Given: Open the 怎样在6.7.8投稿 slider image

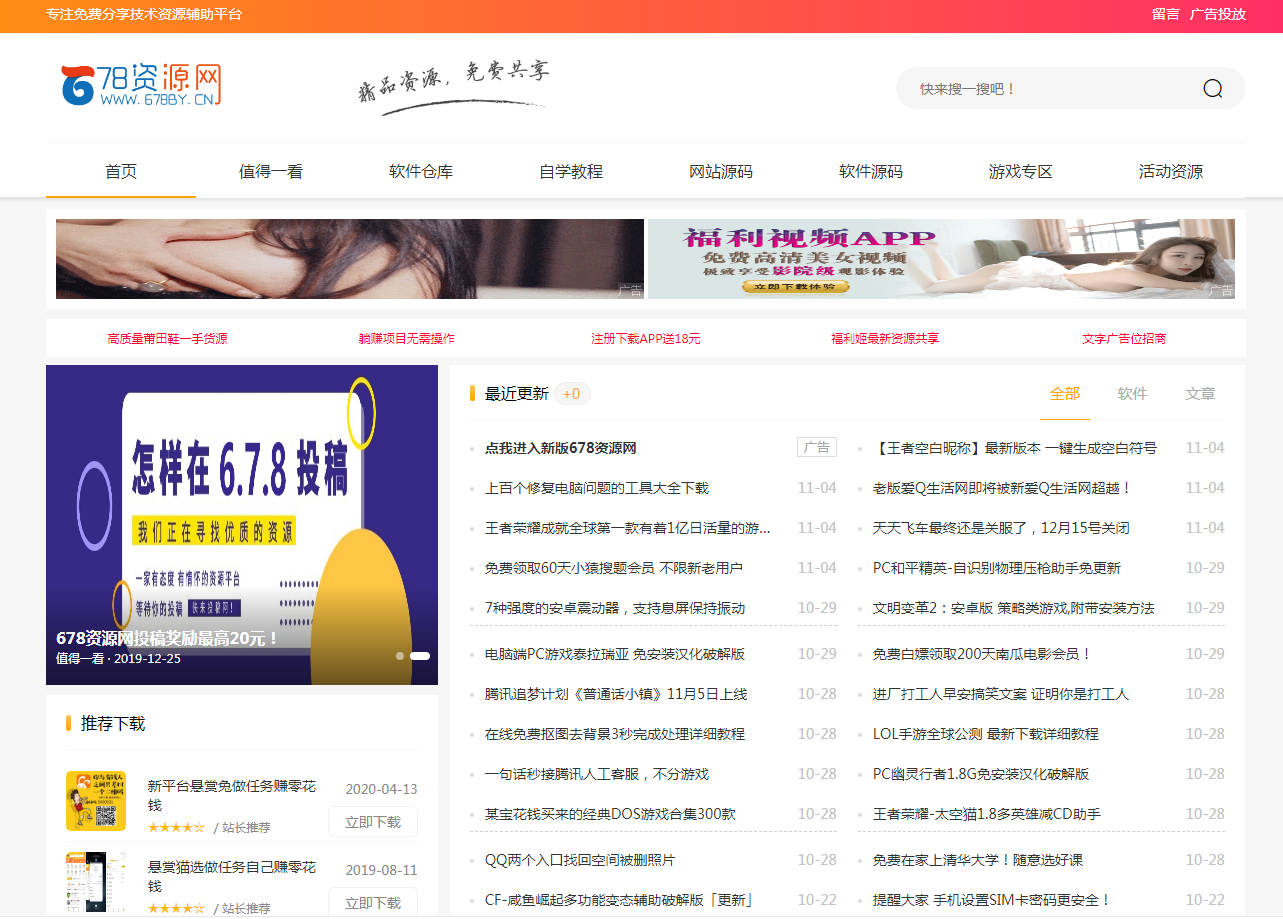Looking at the screenshot, I should (x=242, y=500).
